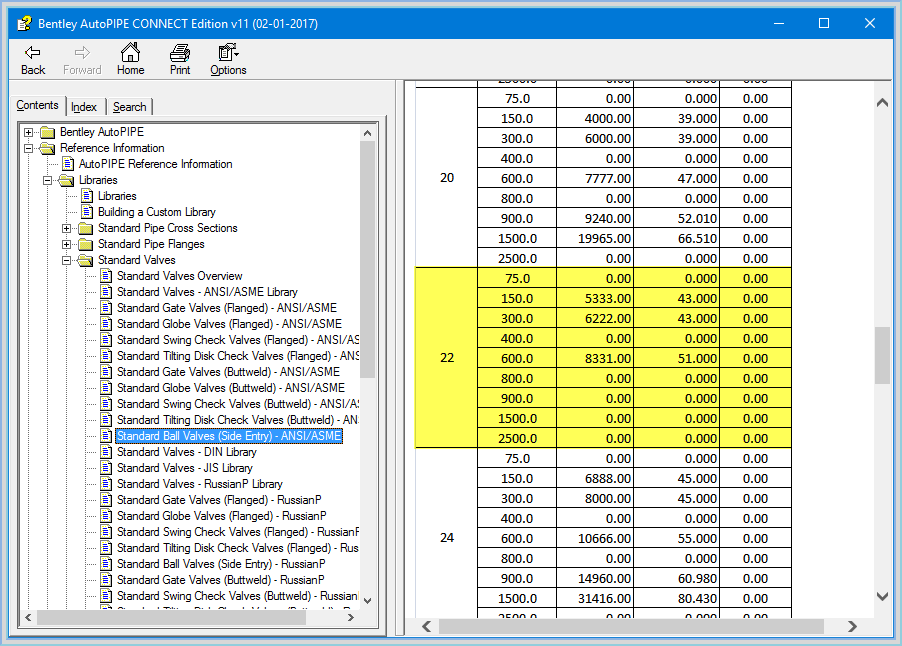902x646 pixels.
Task: Click the Building a Custom Library page icon
Action: pyautogui.click(x=87, y=212)
